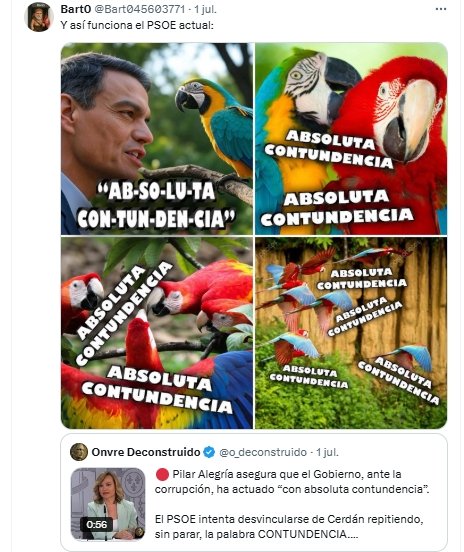This screenshot has width=464, height=552.
Task: Open the @o_deconstruido handle
Action: 263,452
